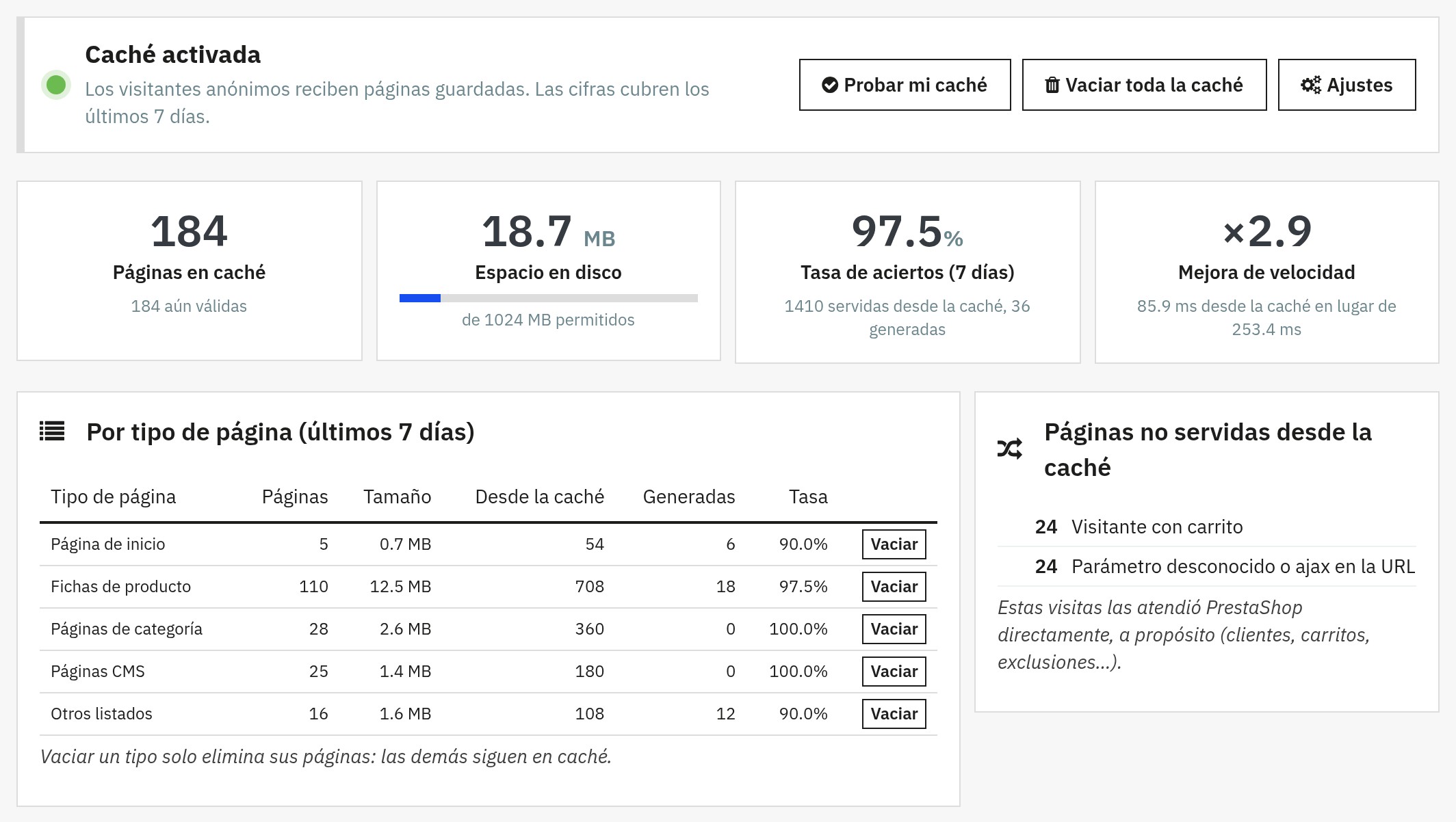
Task: Click Parámetro desconocido o ajax en la URL
Action: (1243, 566)
